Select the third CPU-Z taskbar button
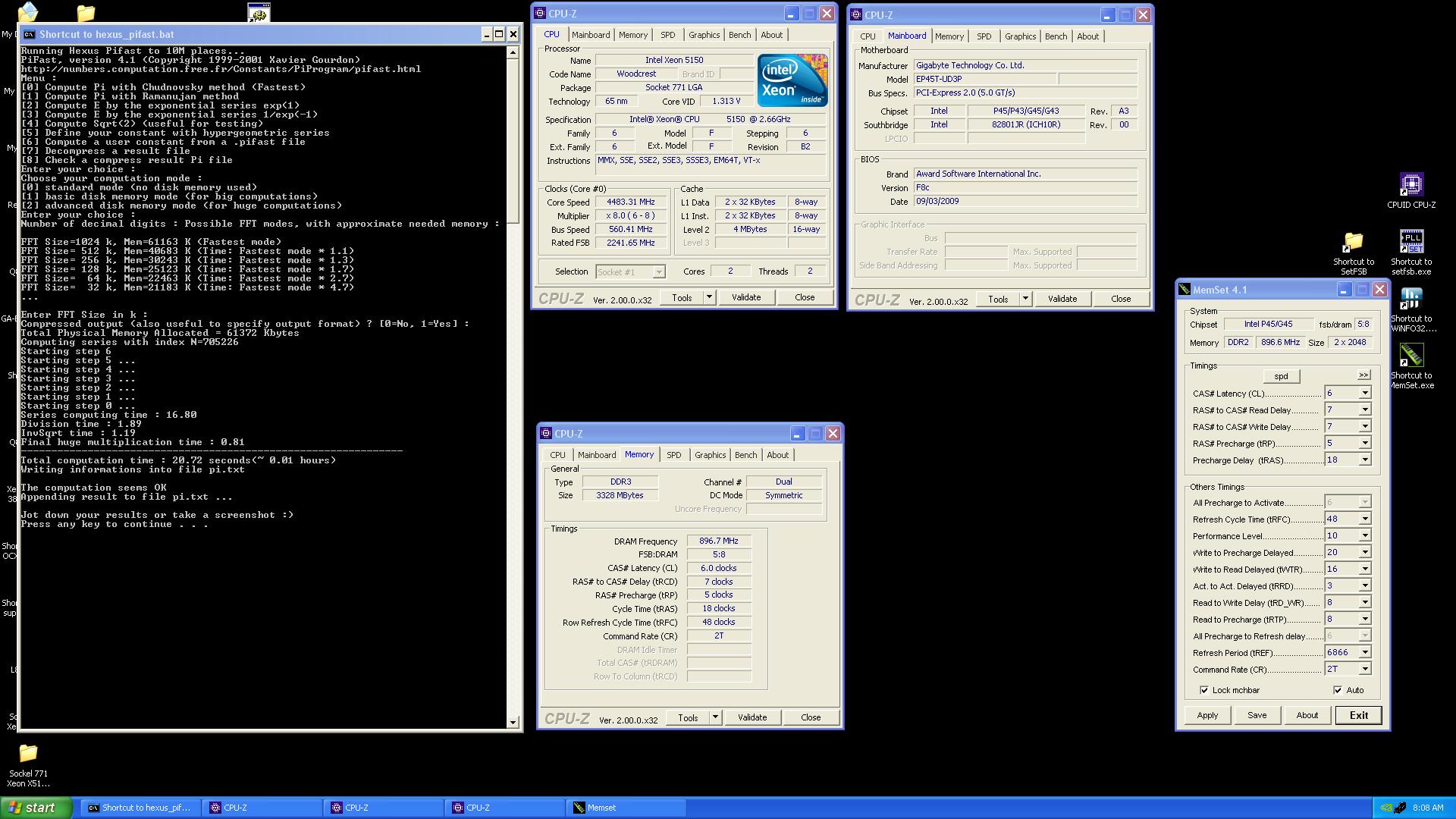 pos(505,808)
